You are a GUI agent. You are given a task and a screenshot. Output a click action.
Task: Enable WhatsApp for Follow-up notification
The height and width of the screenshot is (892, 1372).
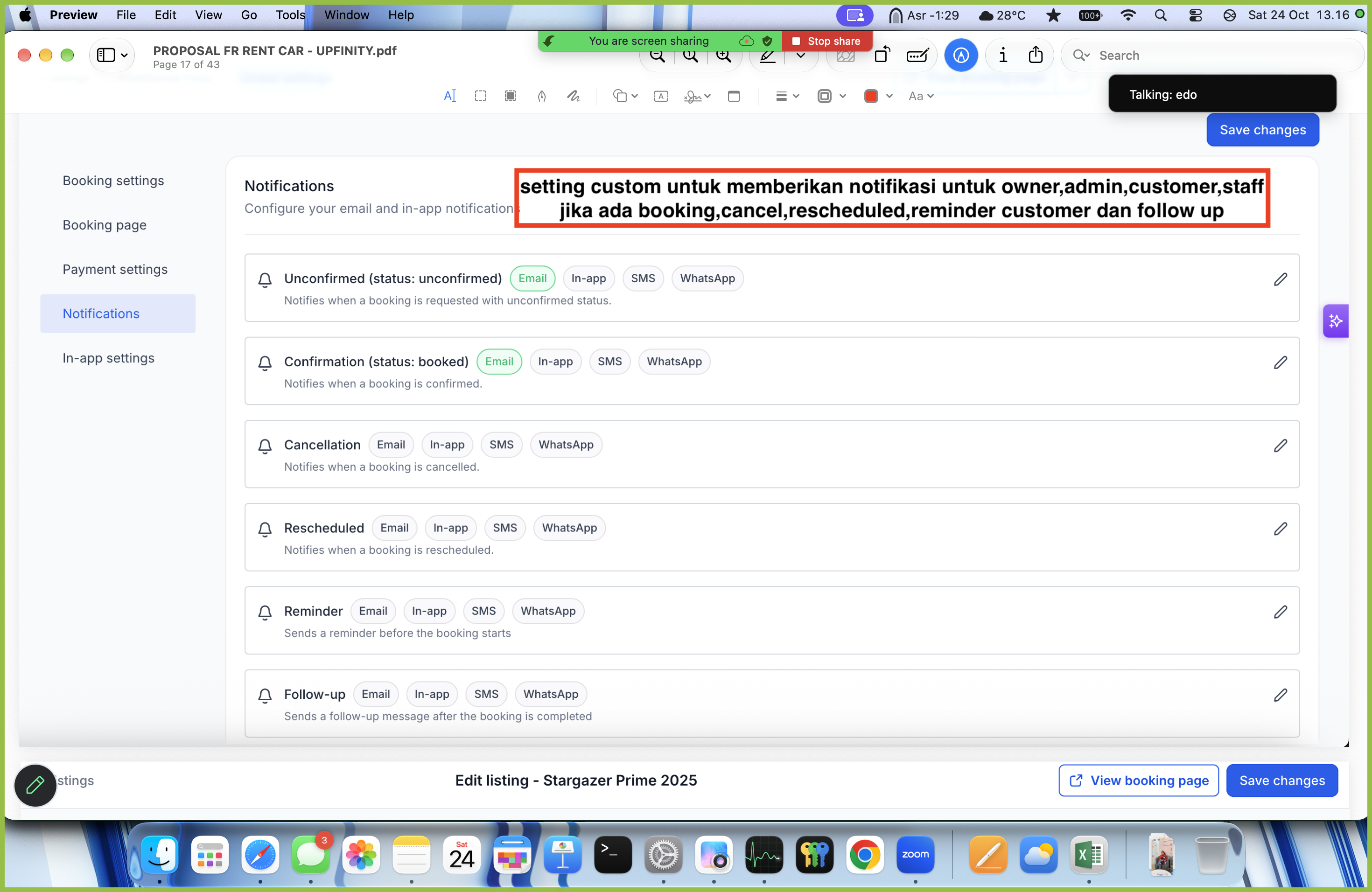click(551, 694)
